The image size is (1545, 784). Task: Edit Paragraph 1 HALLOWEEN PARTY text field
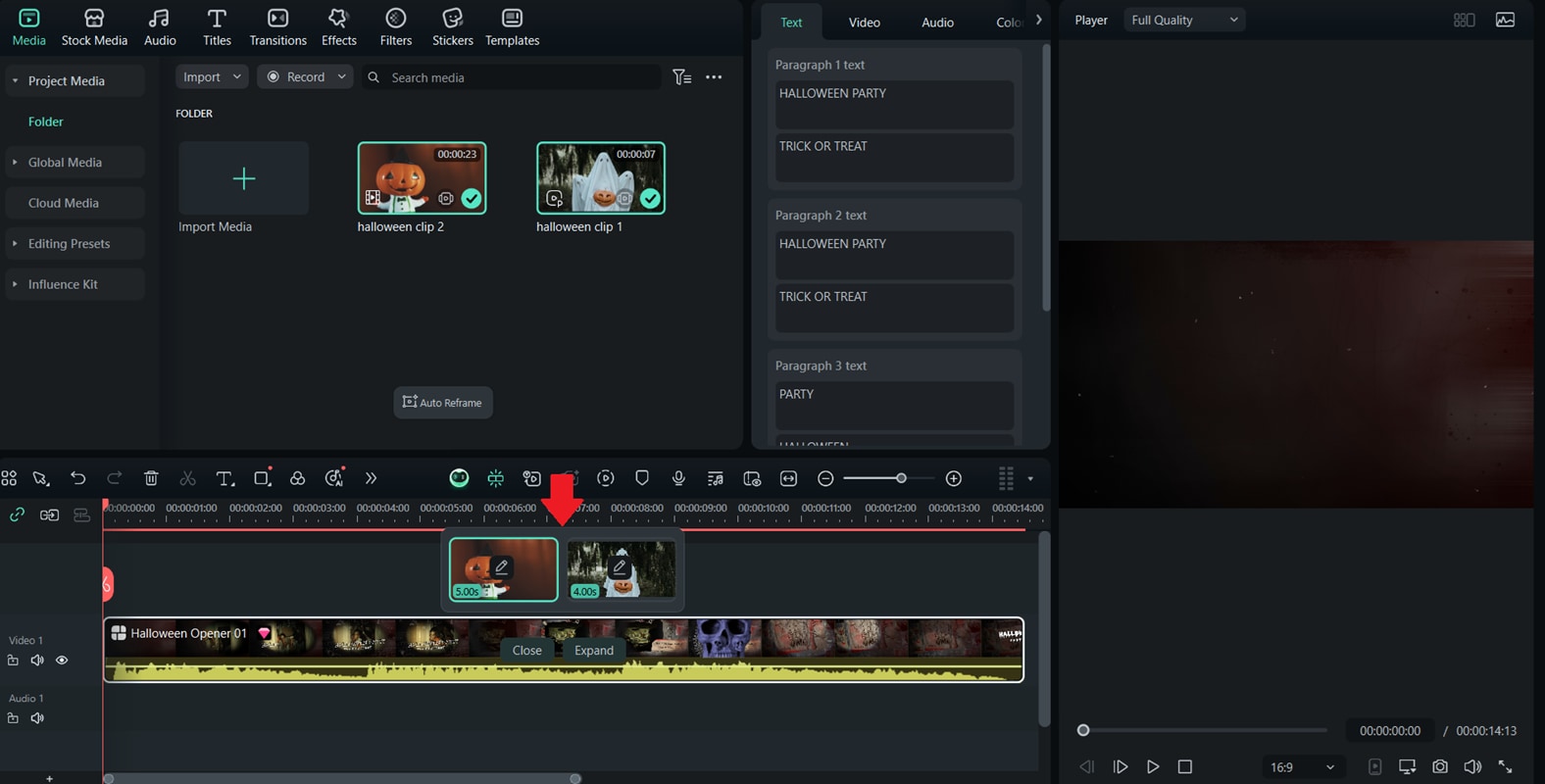pyautogui.click(x=894, y=104)
